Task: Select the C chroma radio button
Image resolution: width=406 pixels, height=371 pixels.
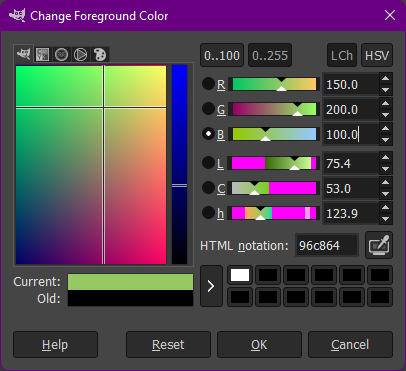Action: tap(208, 188)
